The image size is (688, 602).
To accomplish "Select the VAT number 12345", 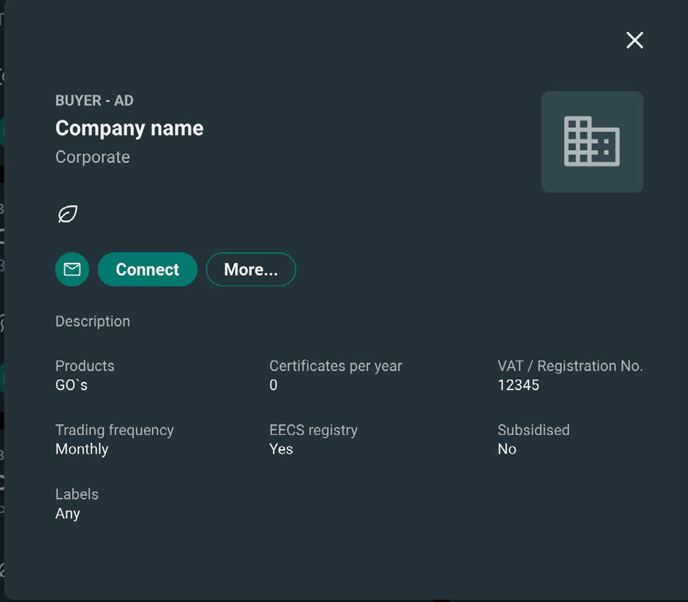I will (518, 385).
